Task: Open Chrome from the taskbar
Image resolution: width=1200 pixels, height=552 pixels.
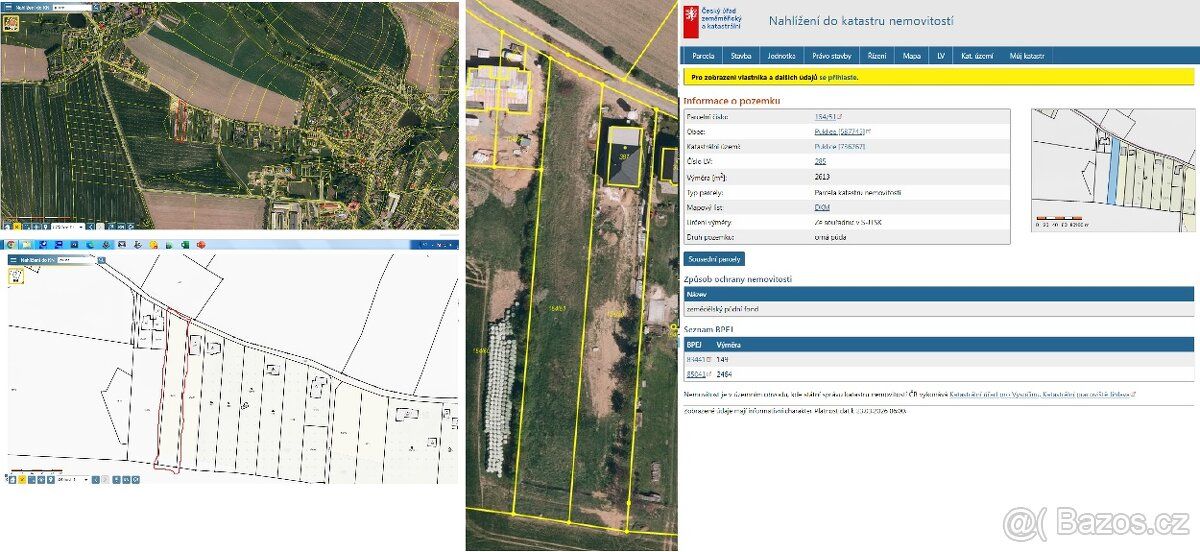Action: point(11,244)
